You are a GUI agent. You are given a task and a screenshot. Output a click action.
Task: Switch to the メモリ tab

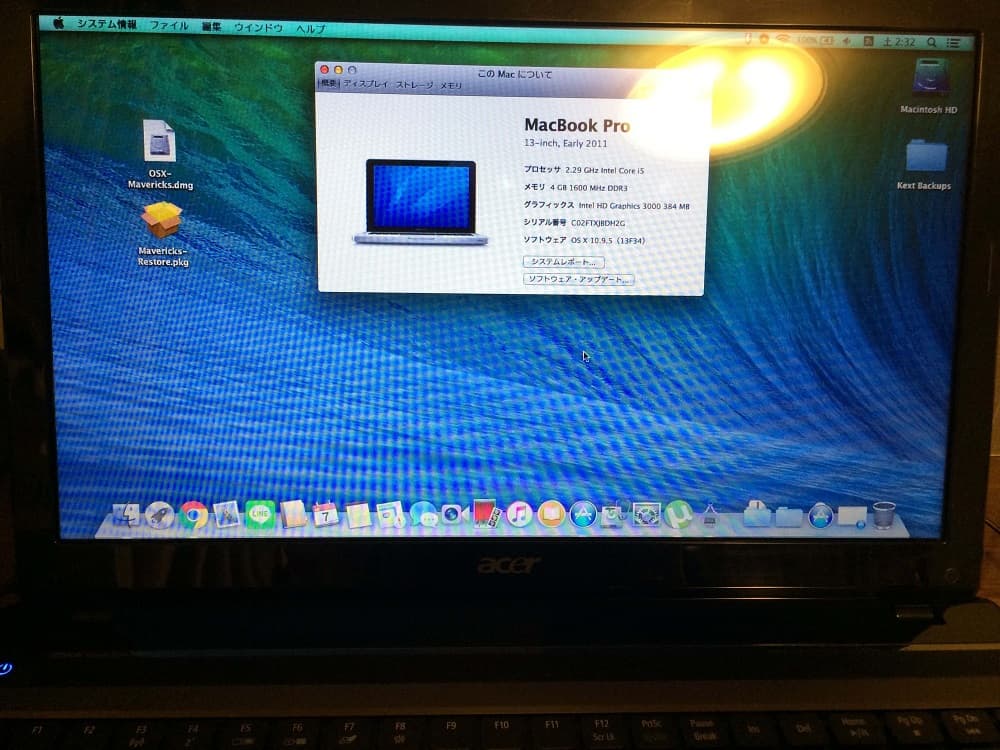pos(451,85)
